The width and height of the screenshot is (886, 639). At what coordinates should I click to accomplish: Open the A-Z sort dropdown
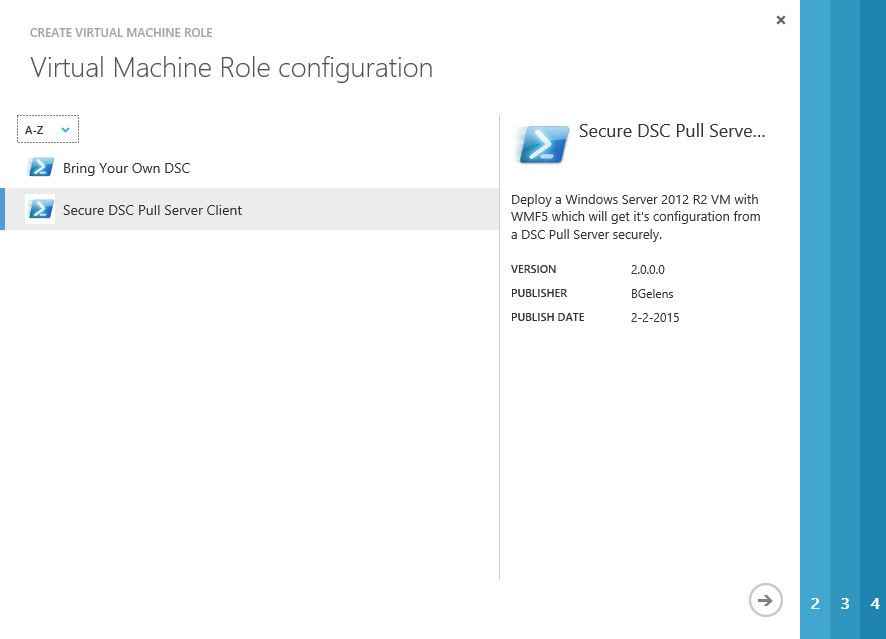(48, 130)
